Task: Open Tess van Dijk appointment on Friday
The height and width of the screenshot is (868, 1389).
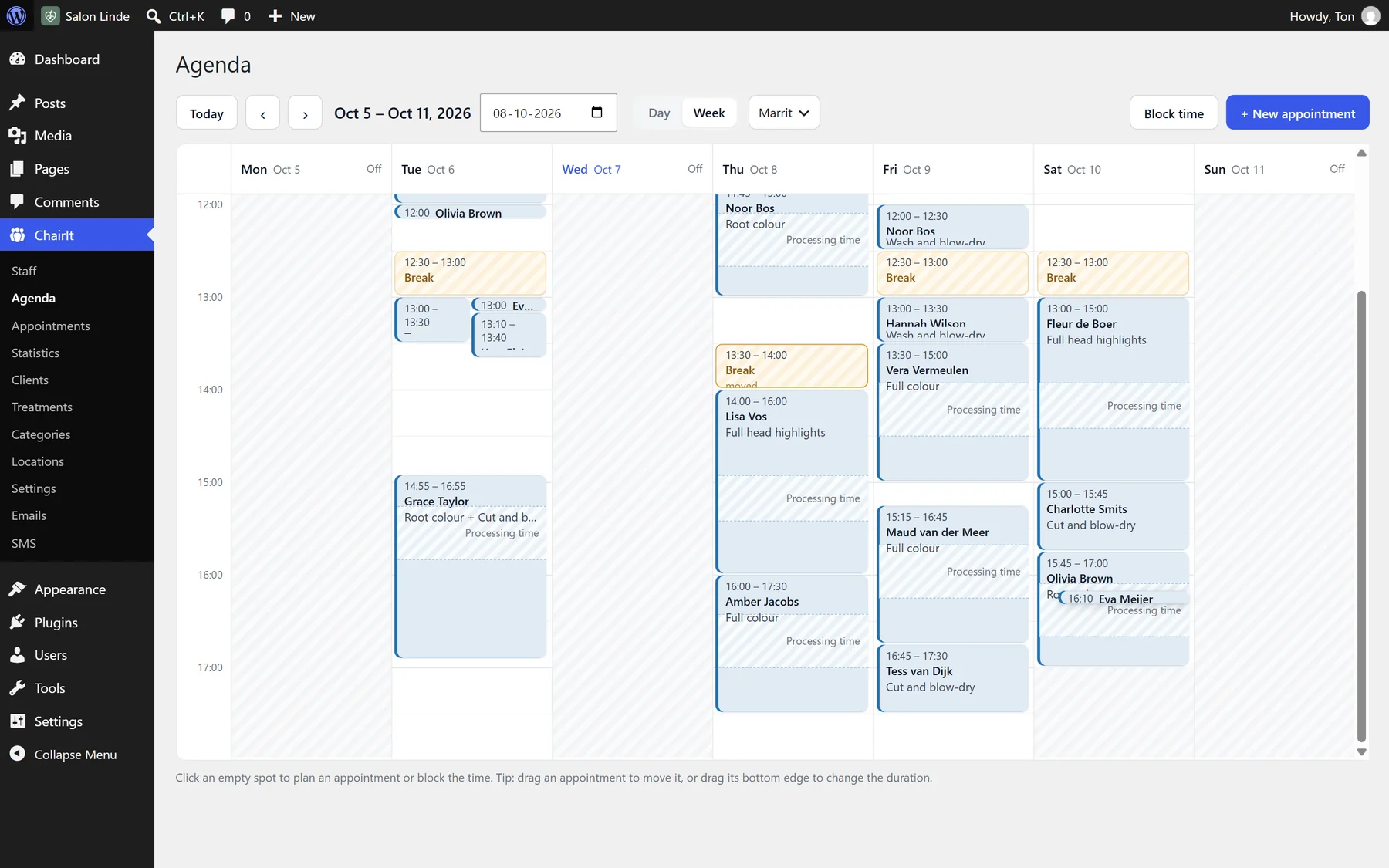Action: click(x=952, y=678)
